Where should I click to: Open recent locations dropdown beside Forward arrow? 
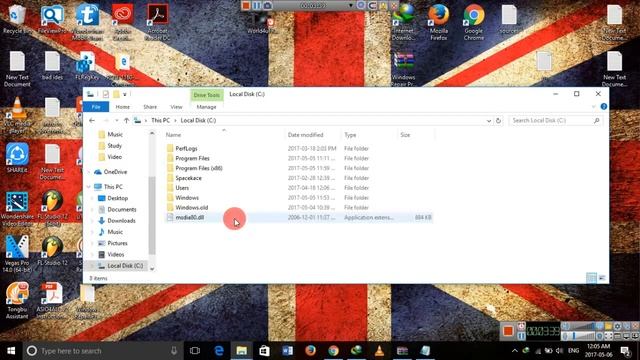point(117,120)
